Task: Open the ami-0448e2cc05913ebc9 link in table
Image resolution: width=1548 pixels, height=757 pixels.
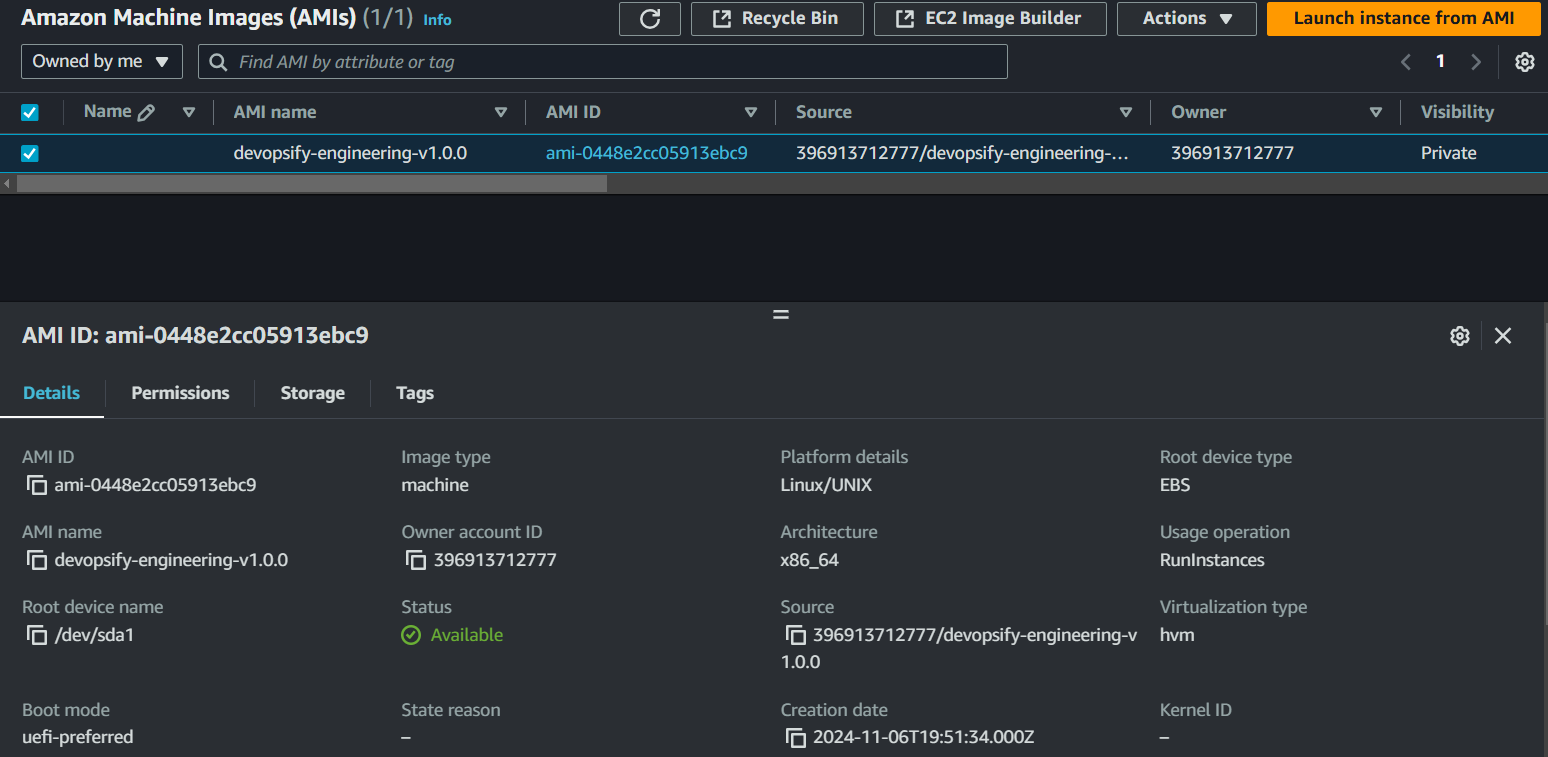Action: coord(646,153)
